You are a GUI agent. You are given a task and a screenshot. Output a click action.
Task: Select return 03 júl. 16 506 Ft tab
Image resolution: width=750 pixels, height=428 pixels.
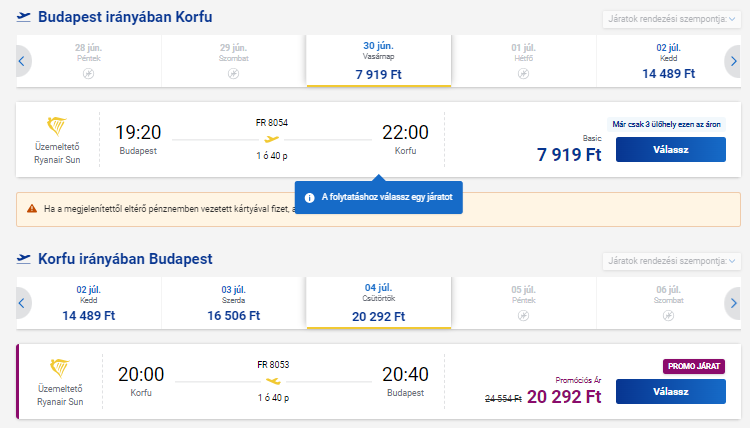(x=233, y=303)
